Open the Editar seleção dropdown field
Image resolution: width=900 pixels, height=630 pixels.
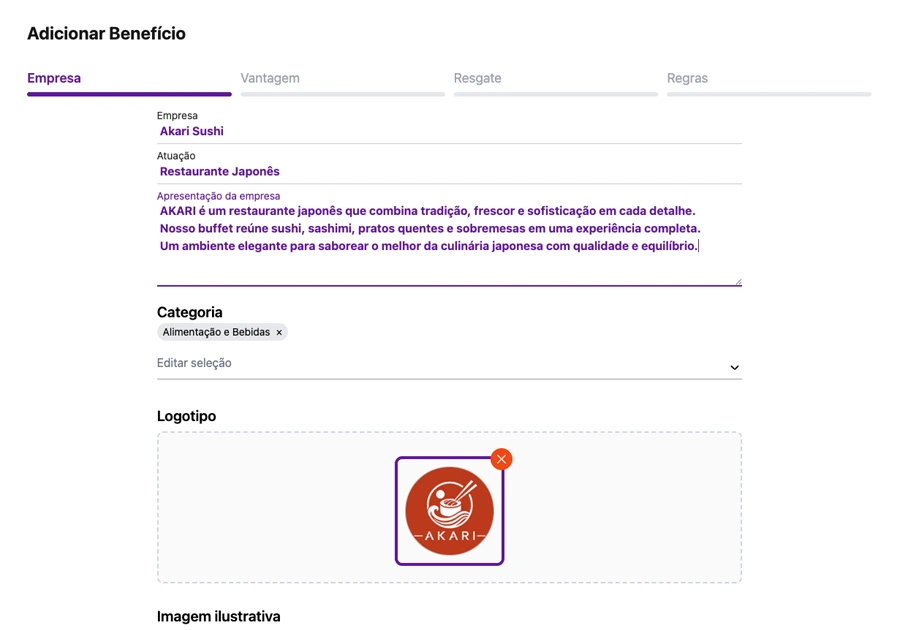coord(449,363)
